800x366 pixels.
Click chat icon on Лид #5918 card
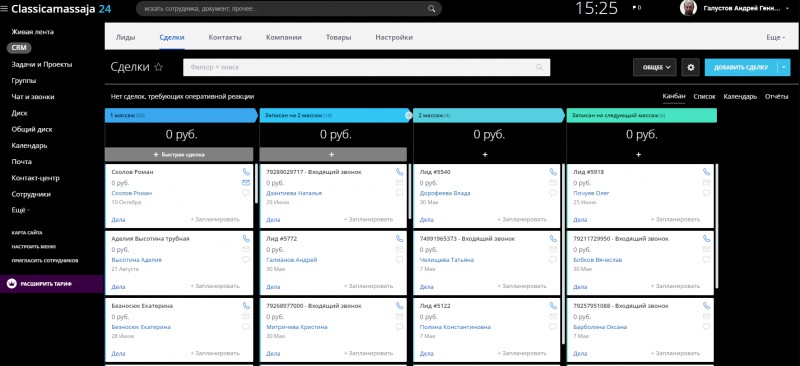[706, 193]
